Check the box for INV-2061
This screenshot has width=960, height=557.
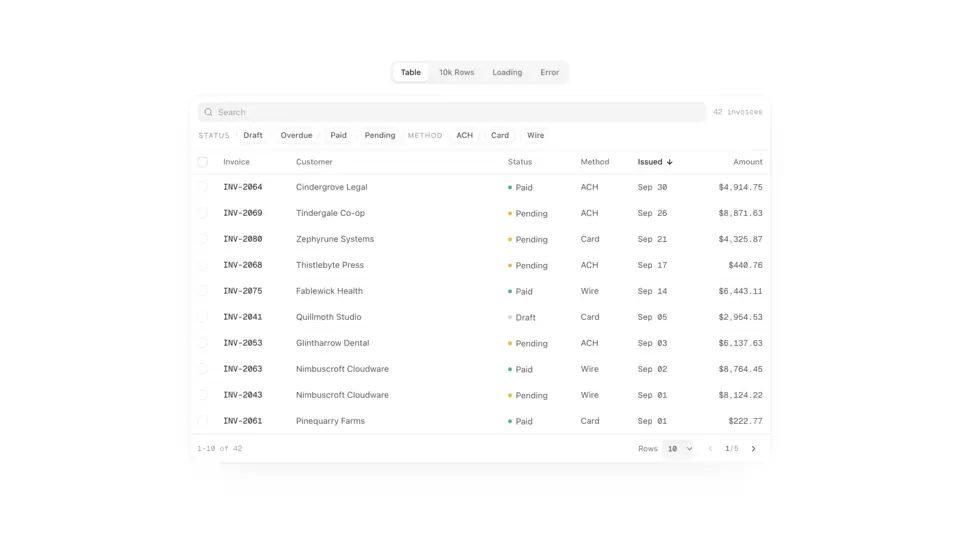(x=203, y=421)
